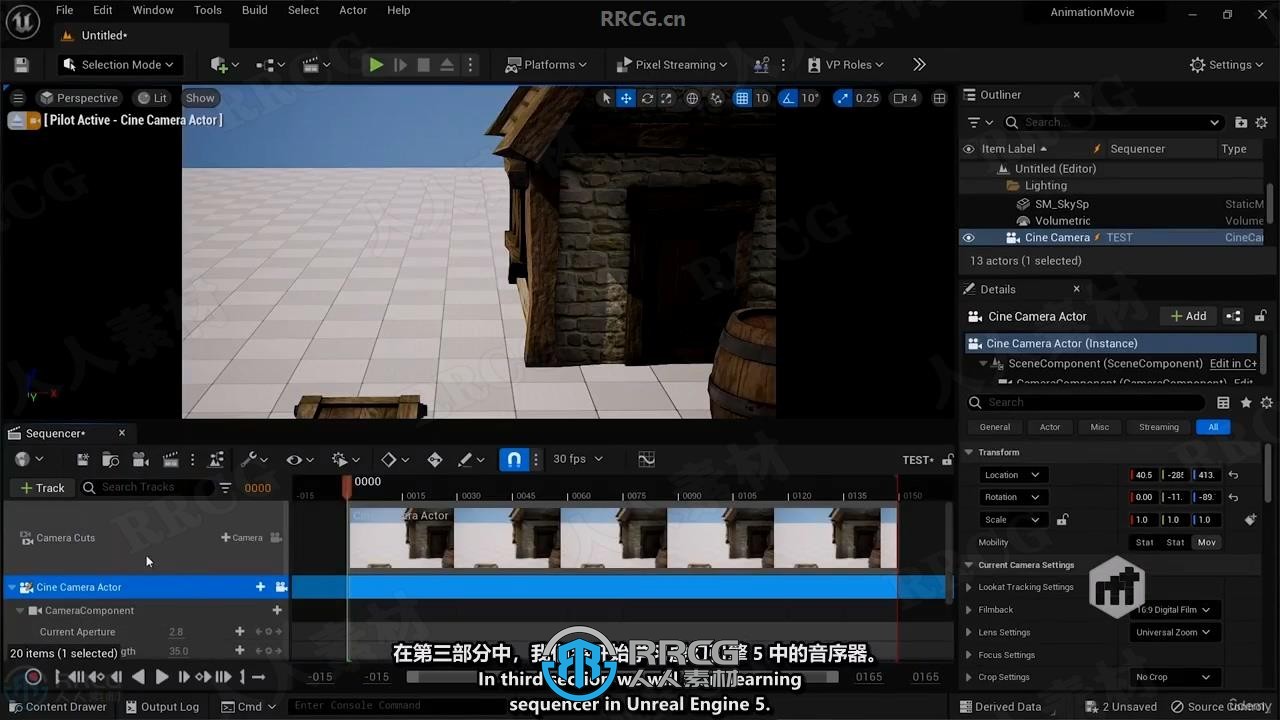Click the world/local coordinate globe icon in the viewport
Viewport: 1280px width, 720px height.
point(692,98)
